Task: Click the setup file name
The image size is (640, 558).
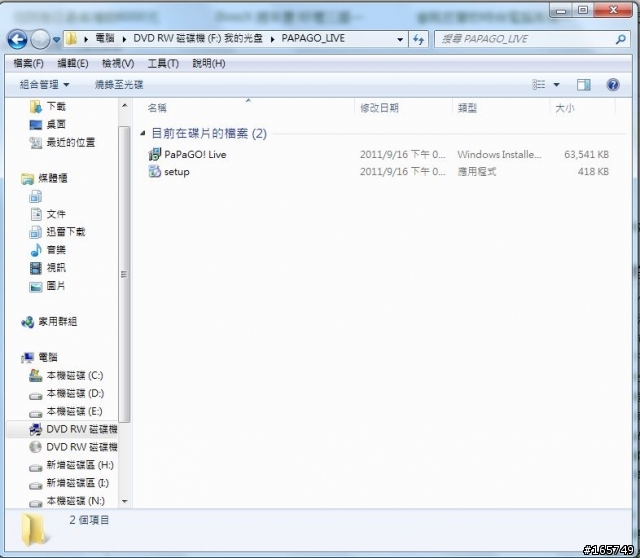Action: [177, 172]
